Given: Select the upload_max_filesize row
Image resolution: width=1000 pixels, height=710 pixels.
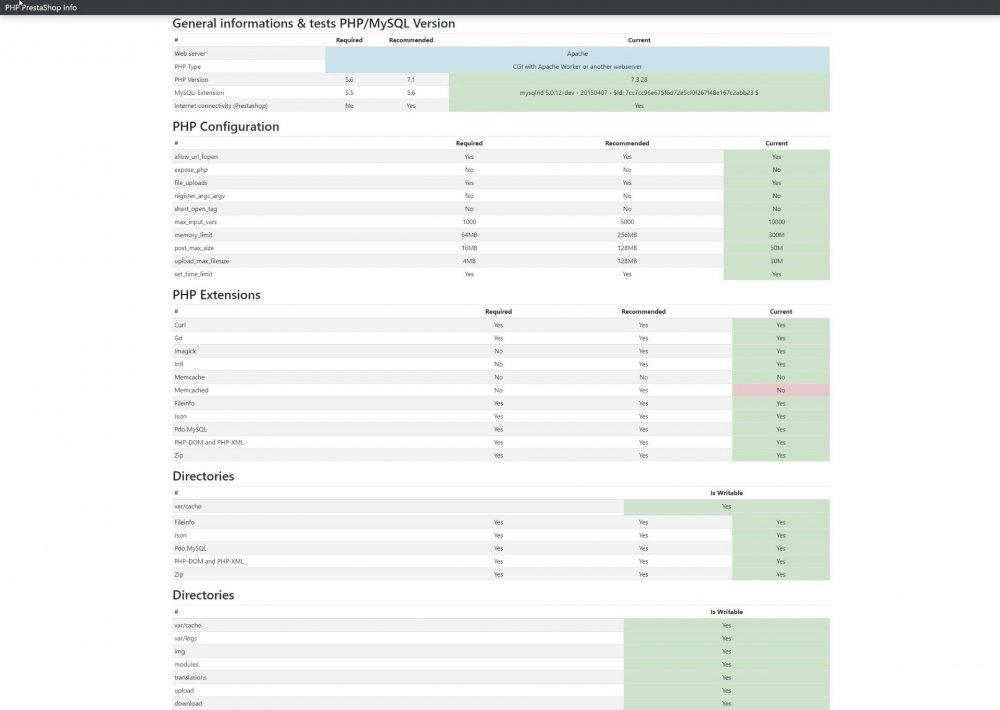Looking at the screenshot, I should [400, 261].
